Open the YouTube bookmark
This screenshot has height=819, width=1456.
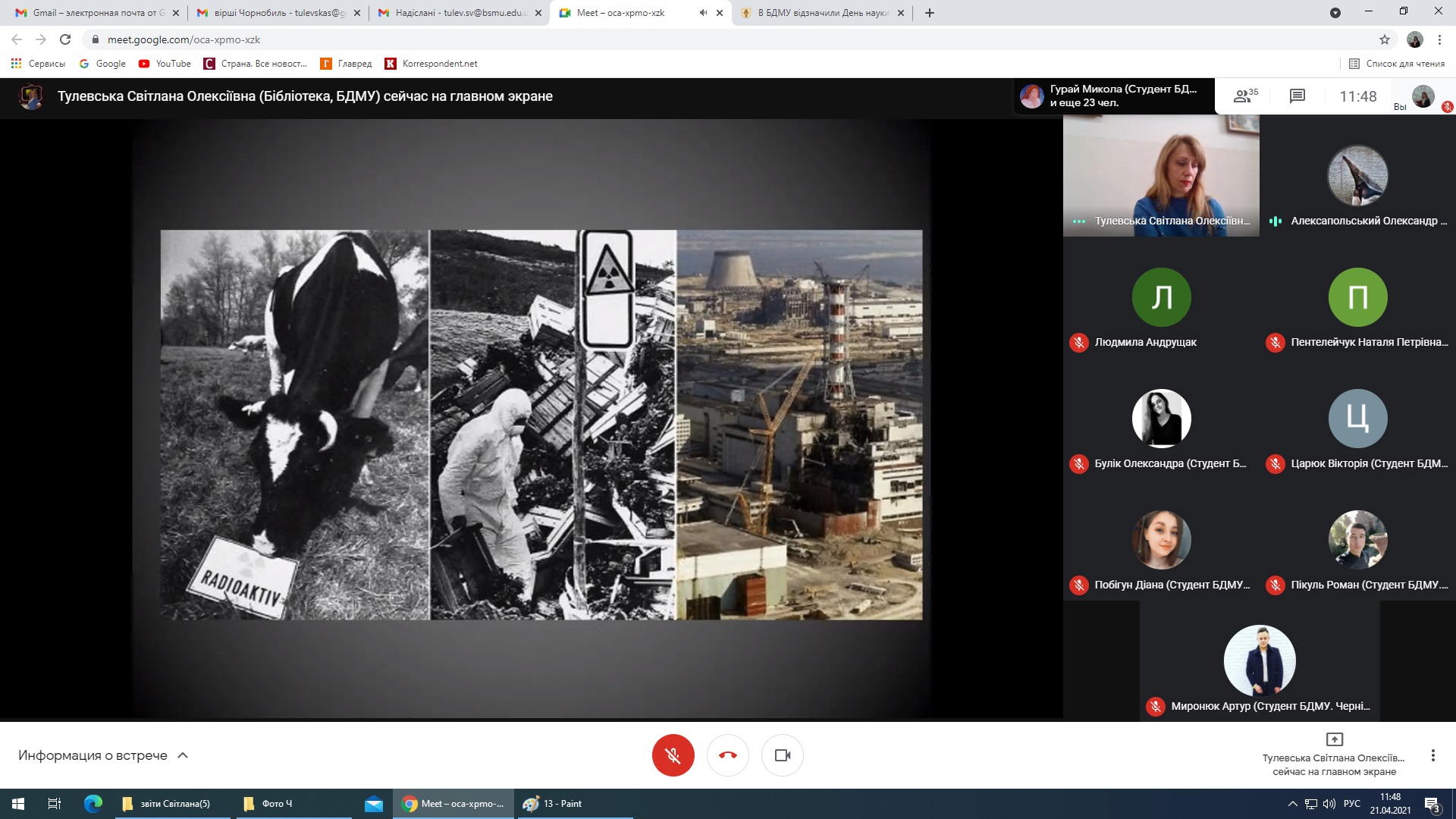click(165, 64)
